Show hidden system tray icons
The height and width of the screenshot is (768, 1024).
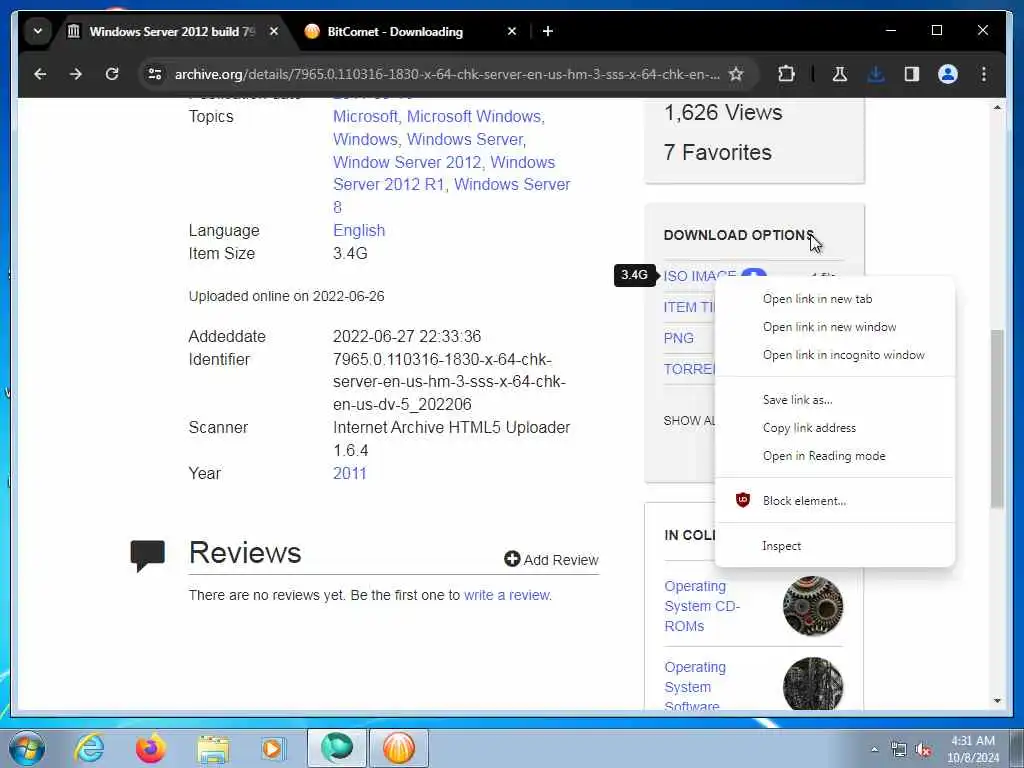[874, 750]
